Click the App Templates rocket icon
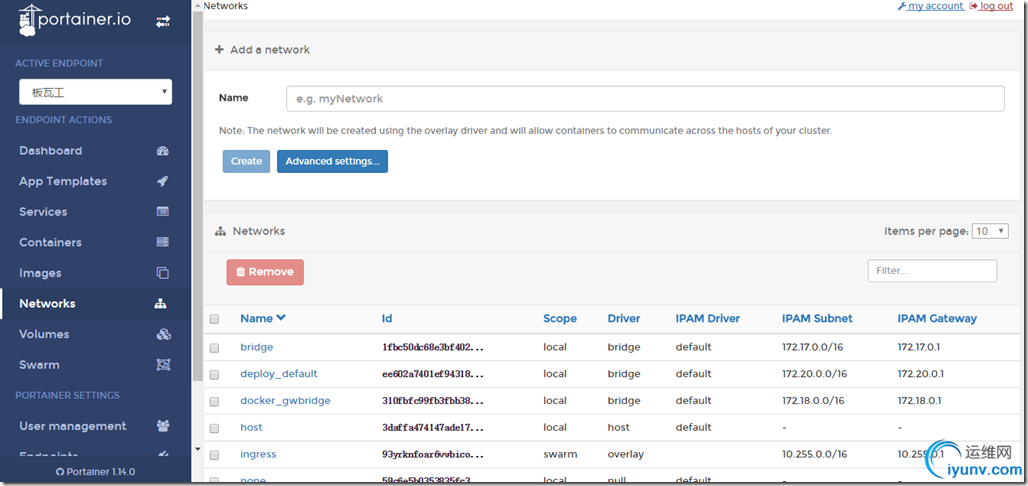Viewport: 1028px width, 486px height. pos(163,182)
